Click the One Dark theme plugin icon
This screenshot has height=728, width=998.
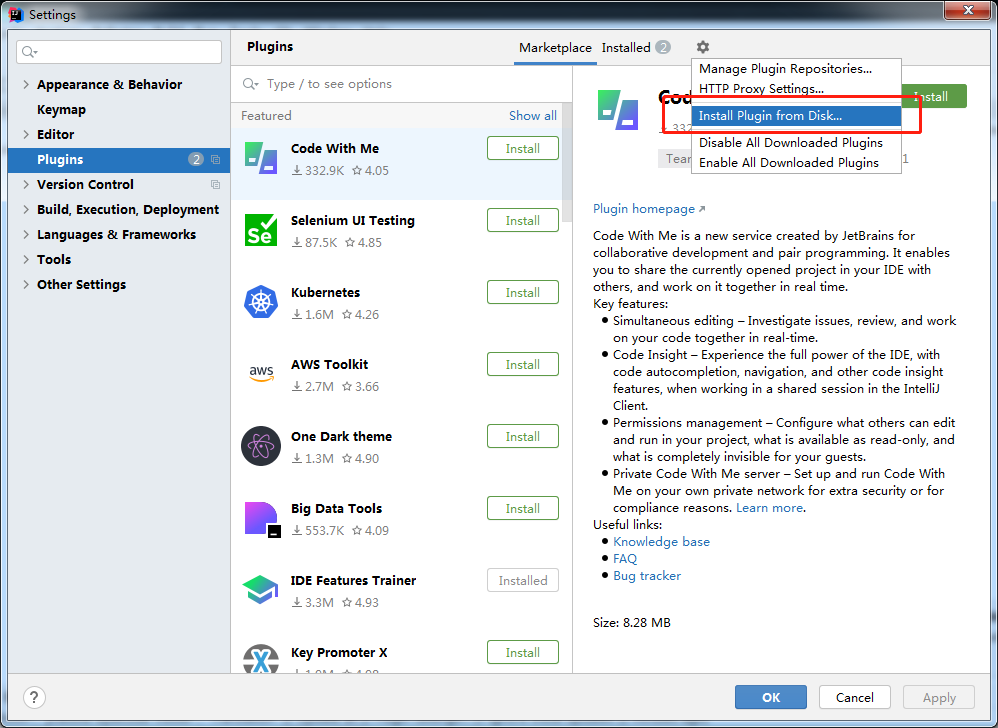(261, 445)
